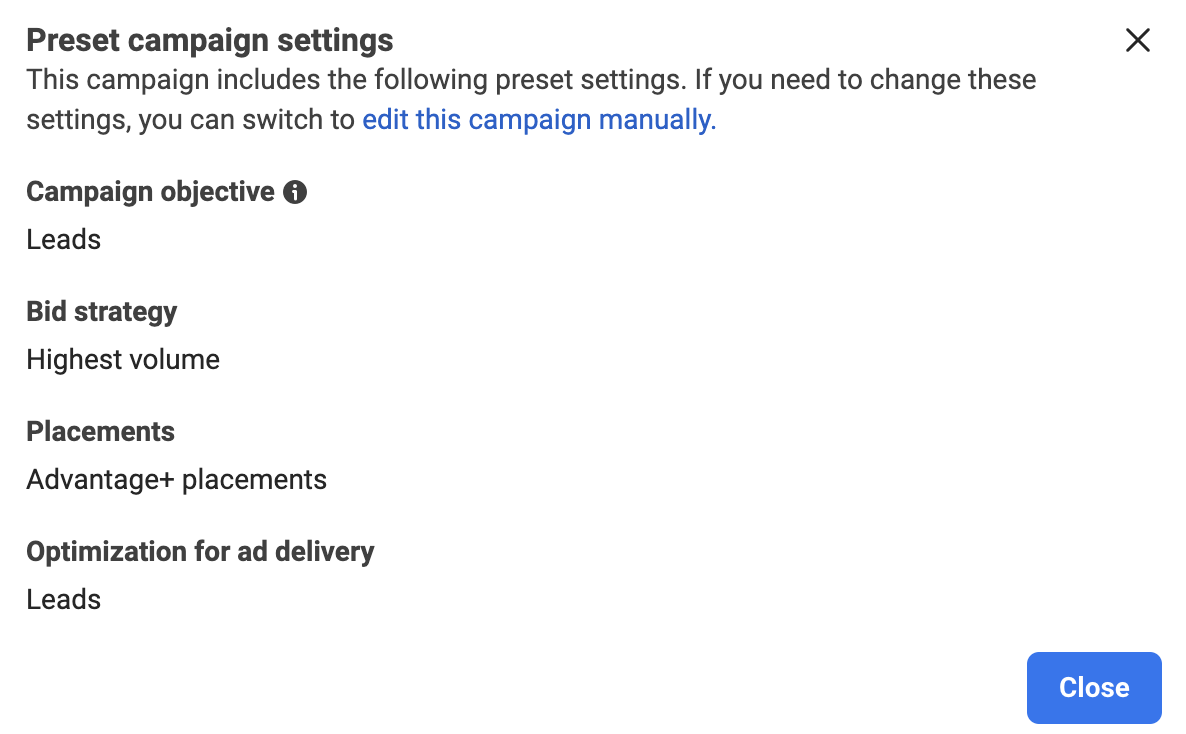Follow the 'edit this campaign manually' link
Viewport: 1186px width, 734px height.
539,120
